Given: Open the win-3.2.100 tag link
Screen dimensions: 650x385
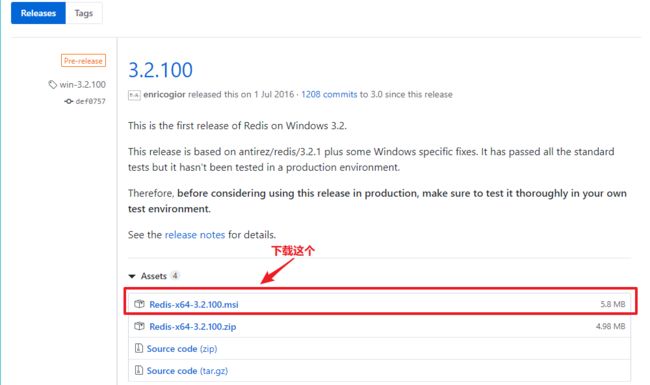Looking at the screenshot, I should point(82,85).
